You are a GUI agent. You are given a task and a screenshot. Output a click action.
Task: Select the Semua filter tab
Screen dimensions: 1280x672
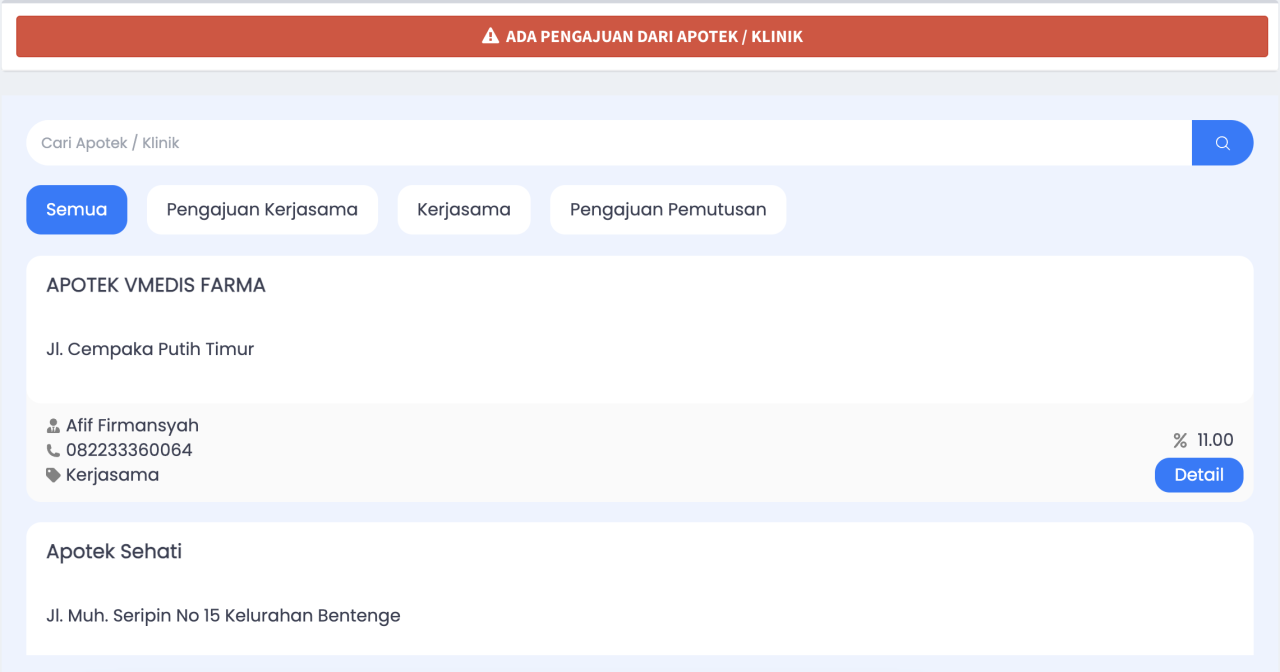coord(77,210)
